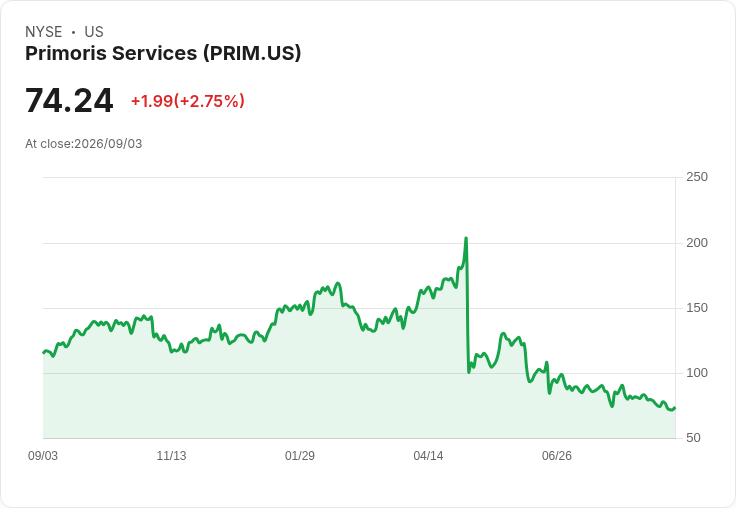The width and height of the screenshot is (736, 508).
Task: Click the 06/26 x-axis date label
Action: point(557,456)
